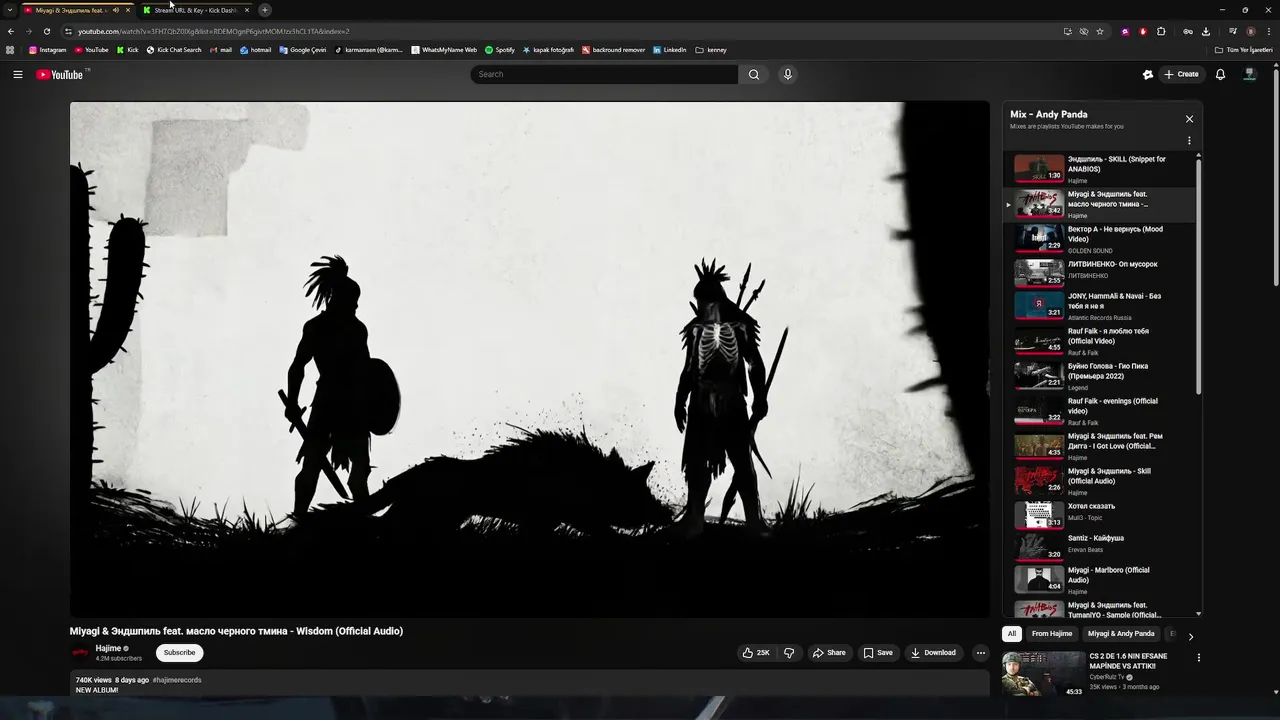Open options for CS 2 DE 1.6 video
The image size is (1280, 720).
click(x=1198, y=658)
